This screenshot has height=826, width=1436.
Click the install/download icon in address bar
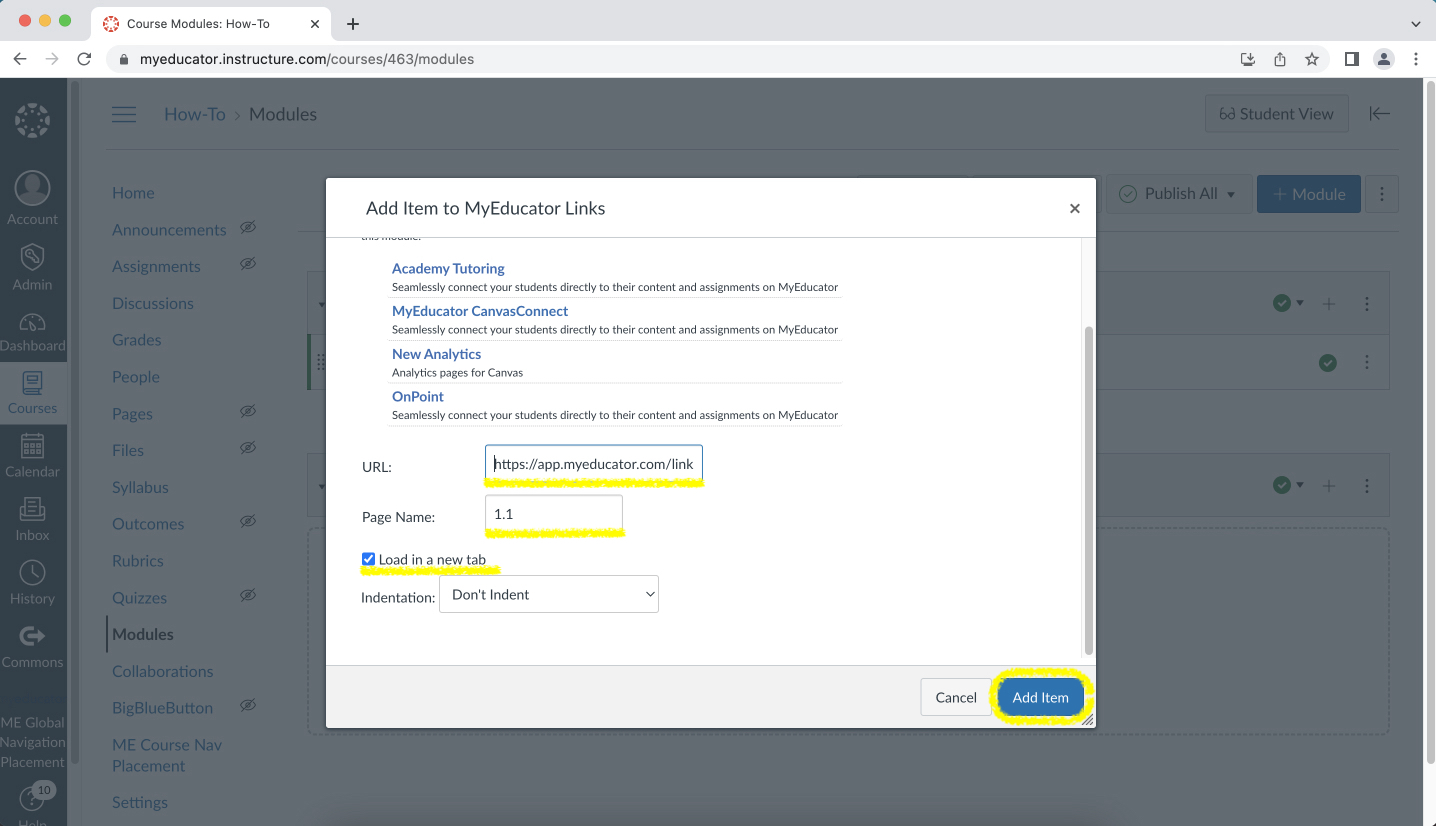click(x=1247, y=59)
